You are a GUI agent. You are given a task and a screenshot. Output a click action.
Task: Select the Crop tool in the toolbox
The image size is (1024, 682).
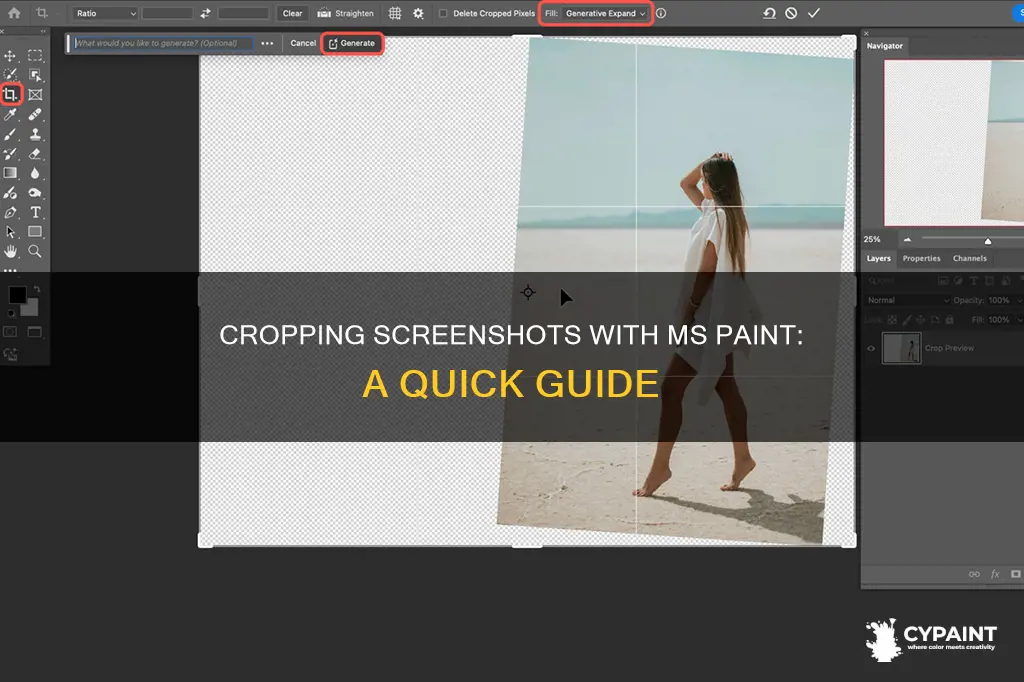(10, 95)
